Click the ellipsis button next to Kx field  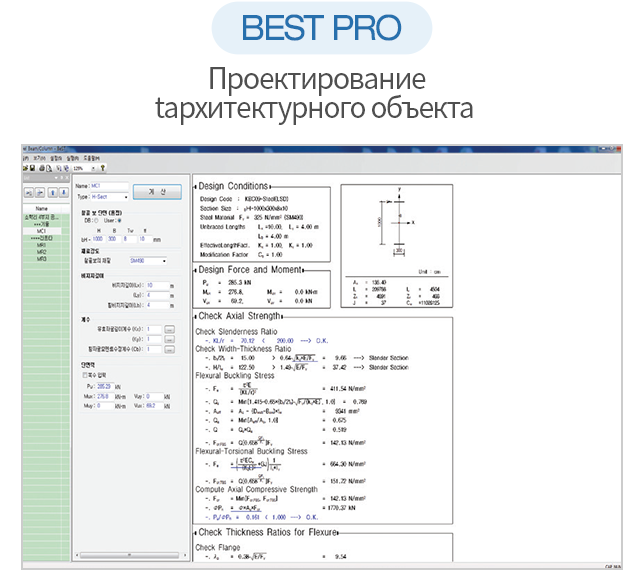click(169, 329)
